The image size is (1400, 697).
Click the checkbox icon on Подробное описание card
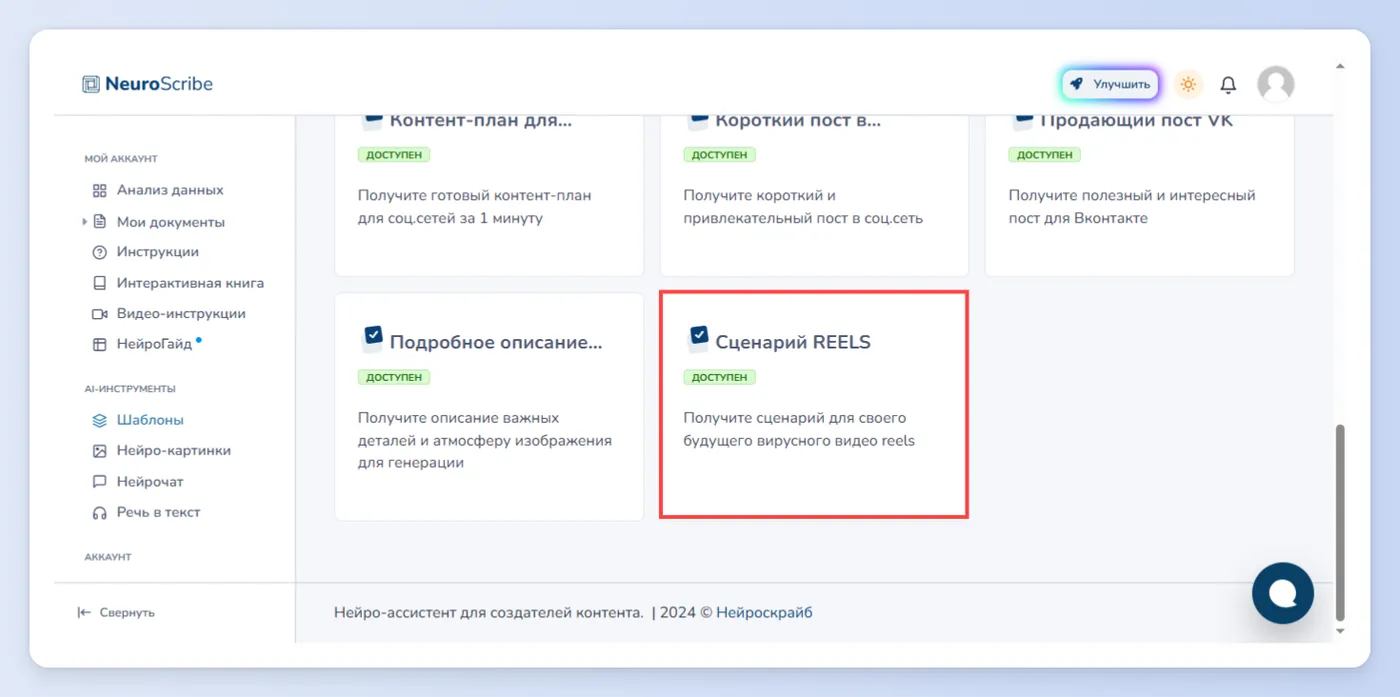tap(373, 339)
